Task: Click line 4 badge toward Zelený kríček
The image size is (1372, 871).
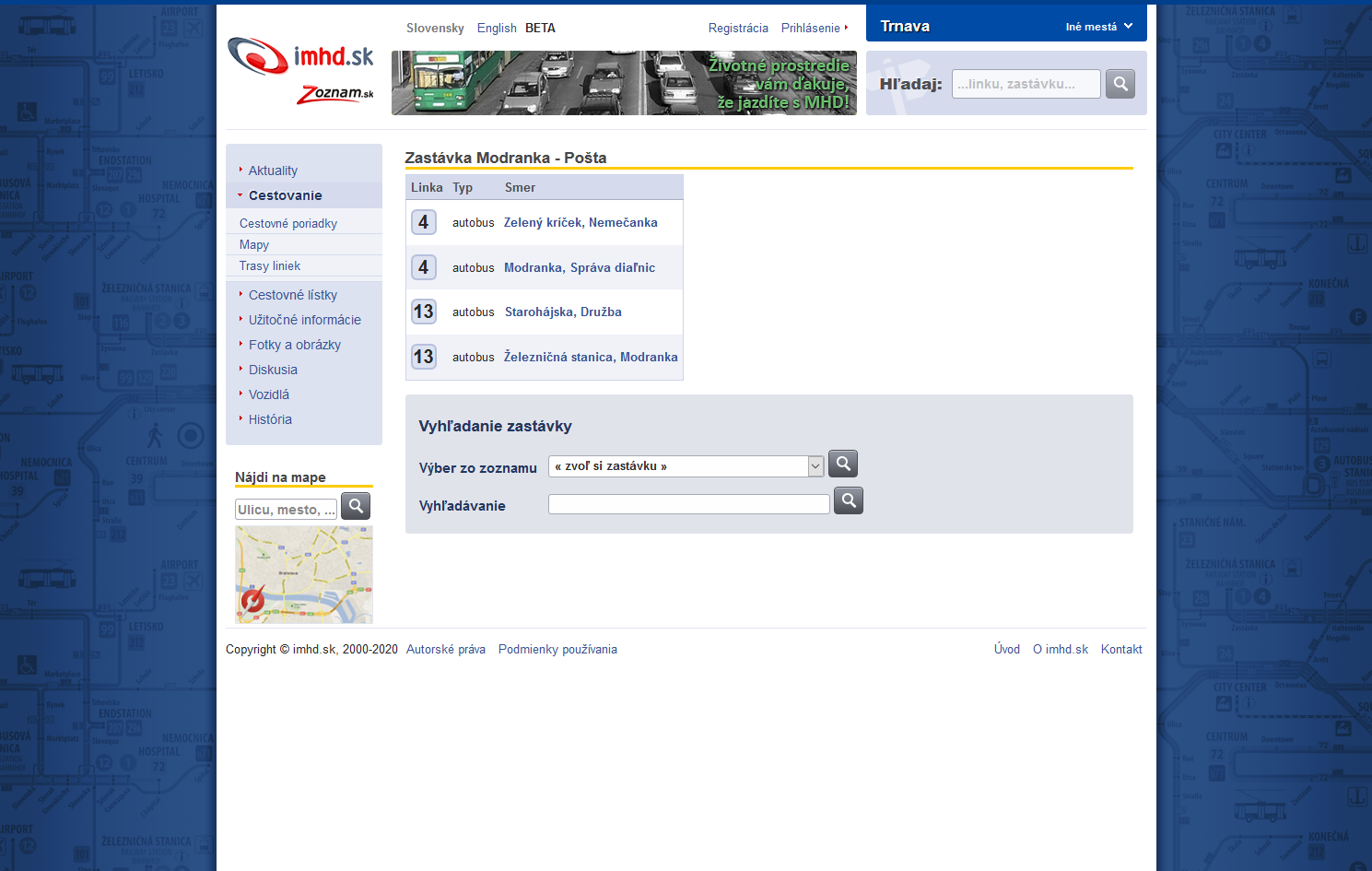Action: coord(423,222)
